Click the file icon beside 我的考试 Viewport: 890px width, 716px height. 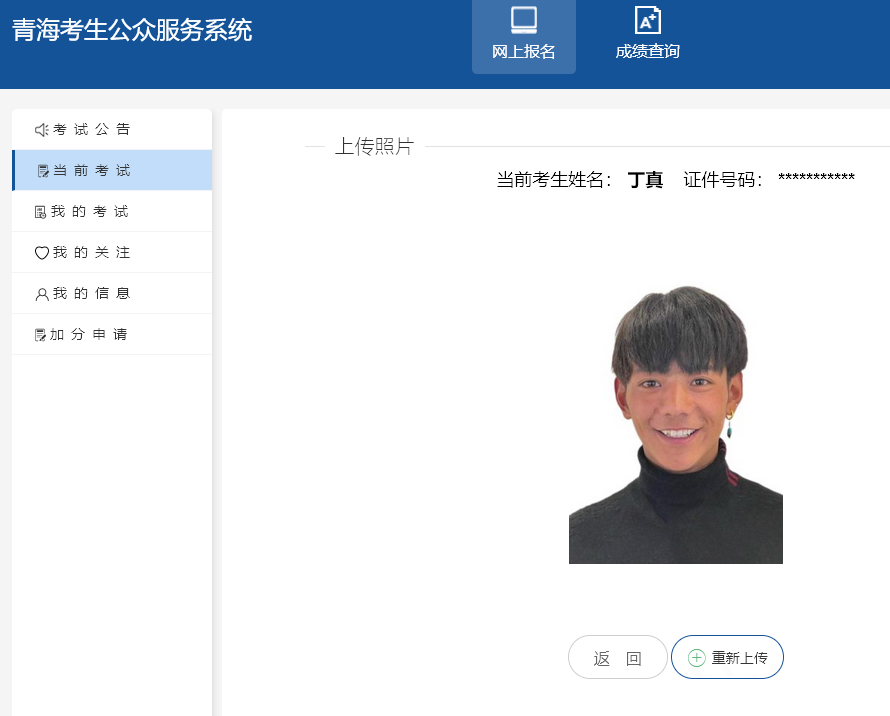coord(41,212)
